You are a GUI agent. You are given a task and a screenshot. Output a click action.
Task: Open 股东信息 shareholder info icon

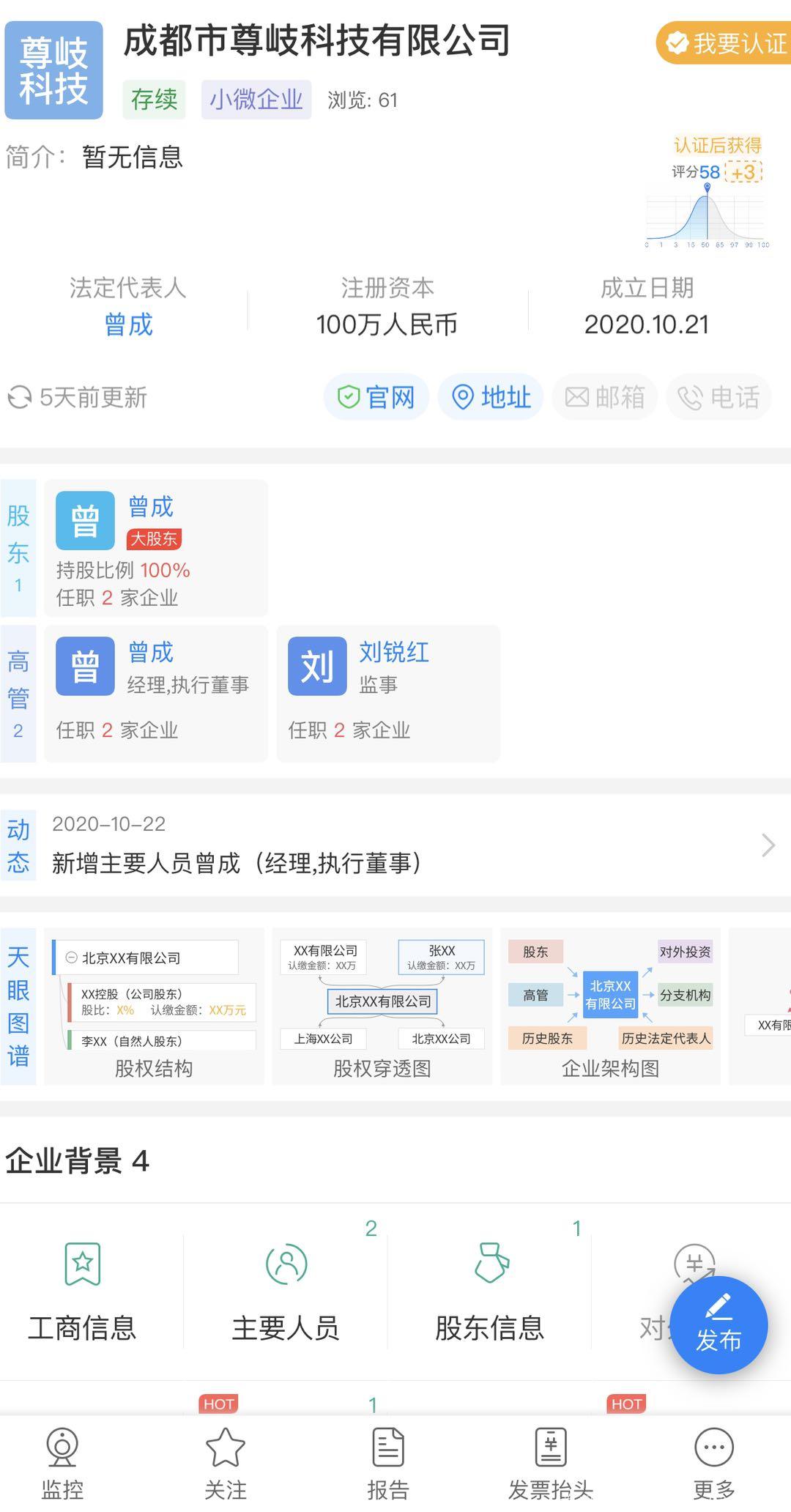pos(490,1264)
